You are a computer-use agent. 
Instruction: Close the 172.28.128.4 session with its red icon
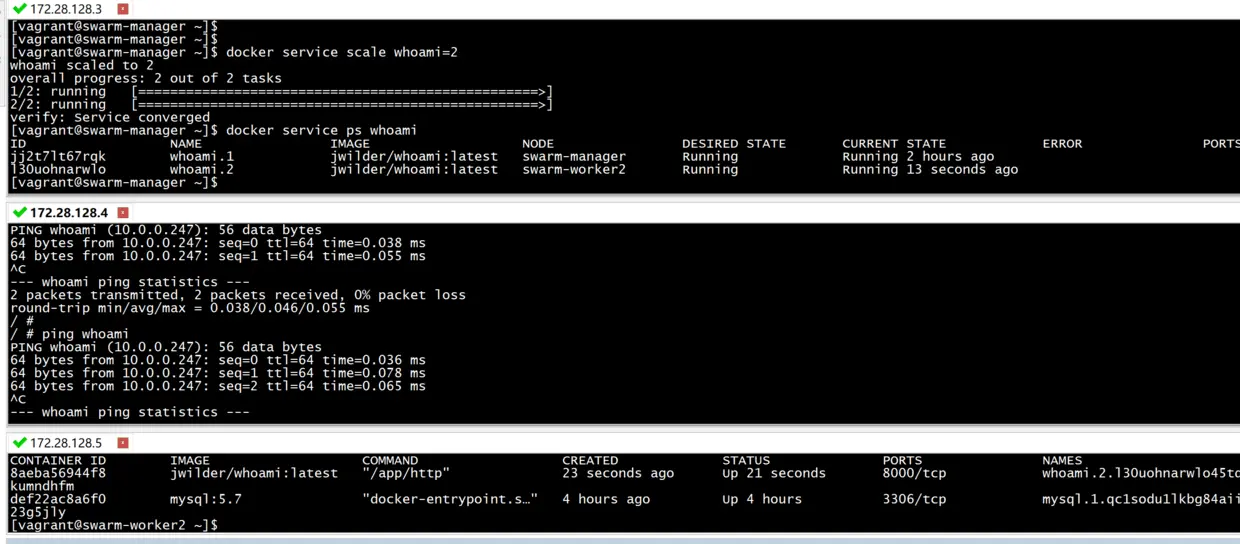(x=123, y=213)
